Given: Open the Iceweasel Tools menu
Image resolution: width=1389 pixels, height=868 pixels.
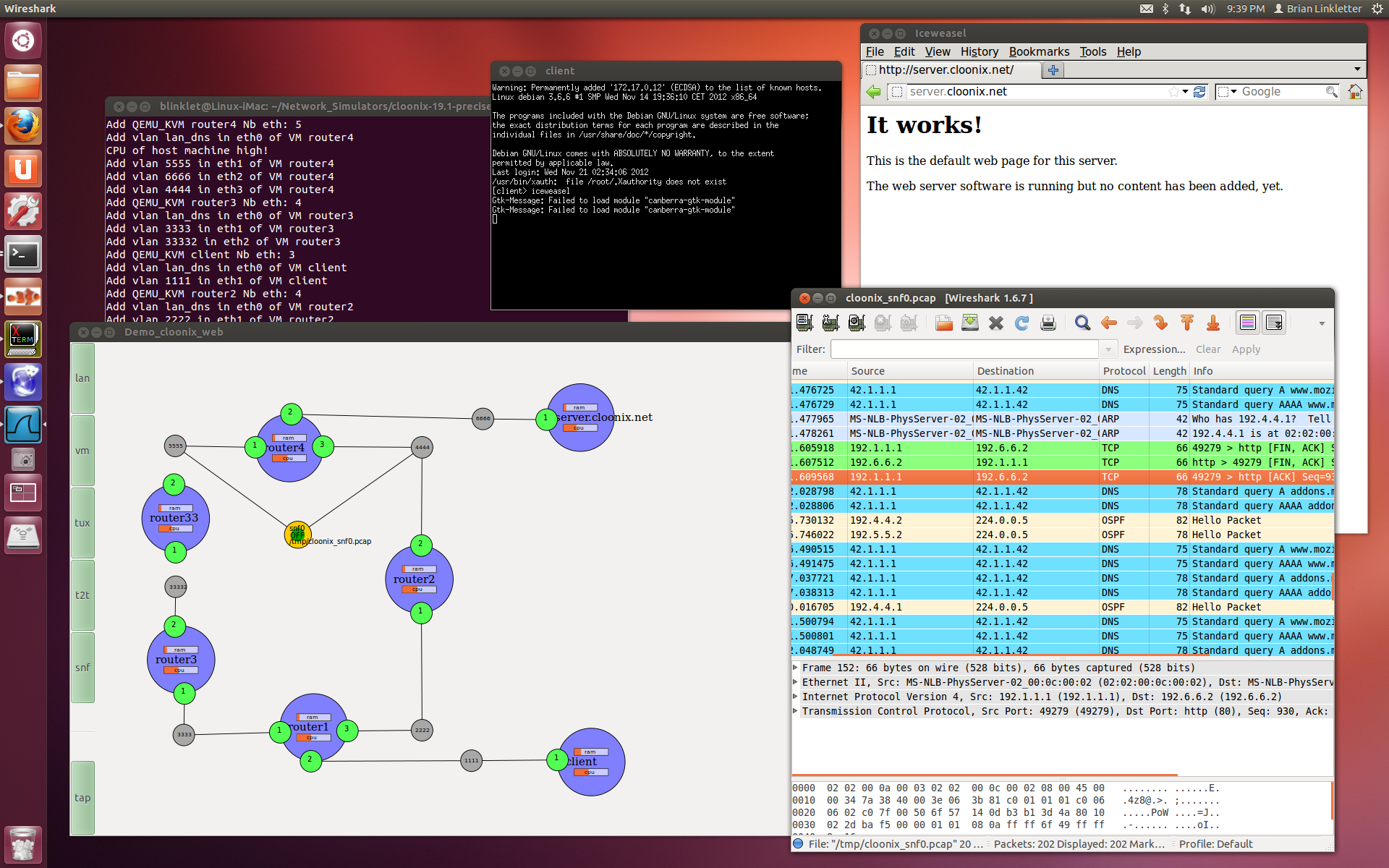Looking at the screenshot, I should [1093, 51].
